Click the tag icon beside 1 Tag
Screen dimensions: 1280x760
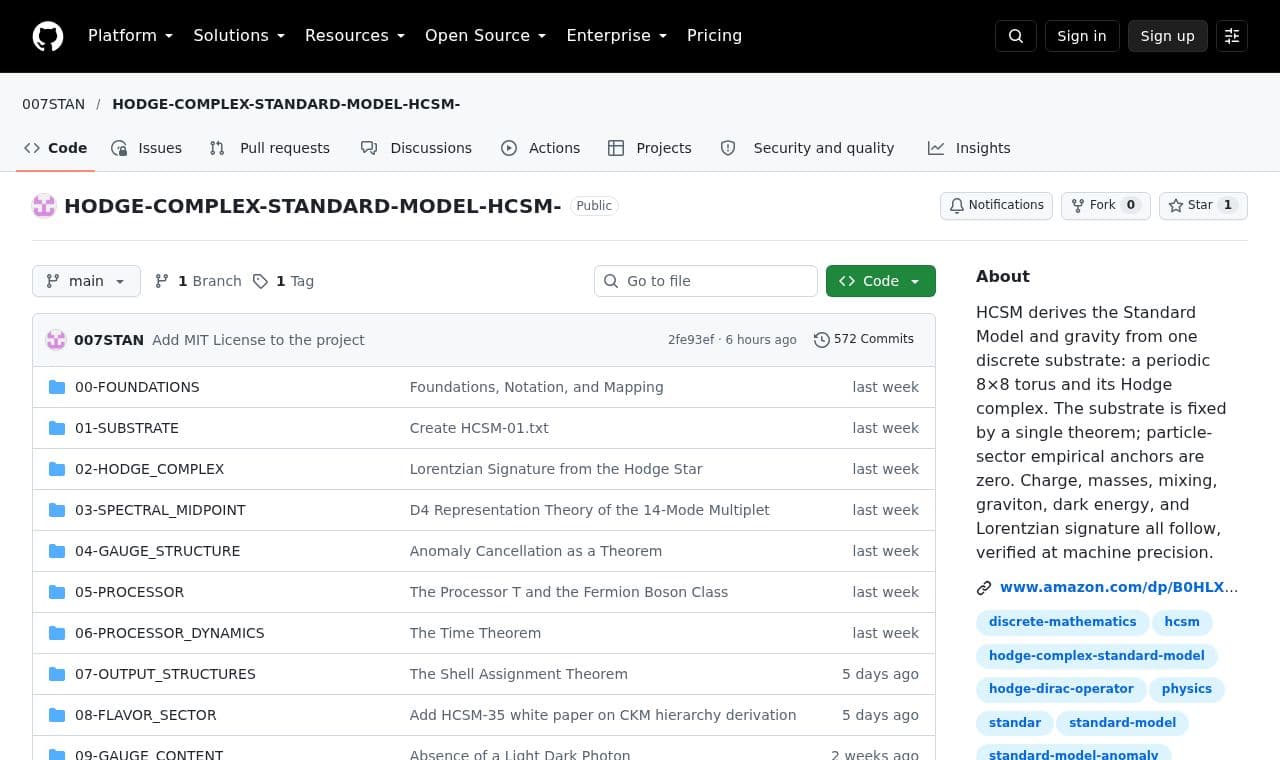coord(260,281)
